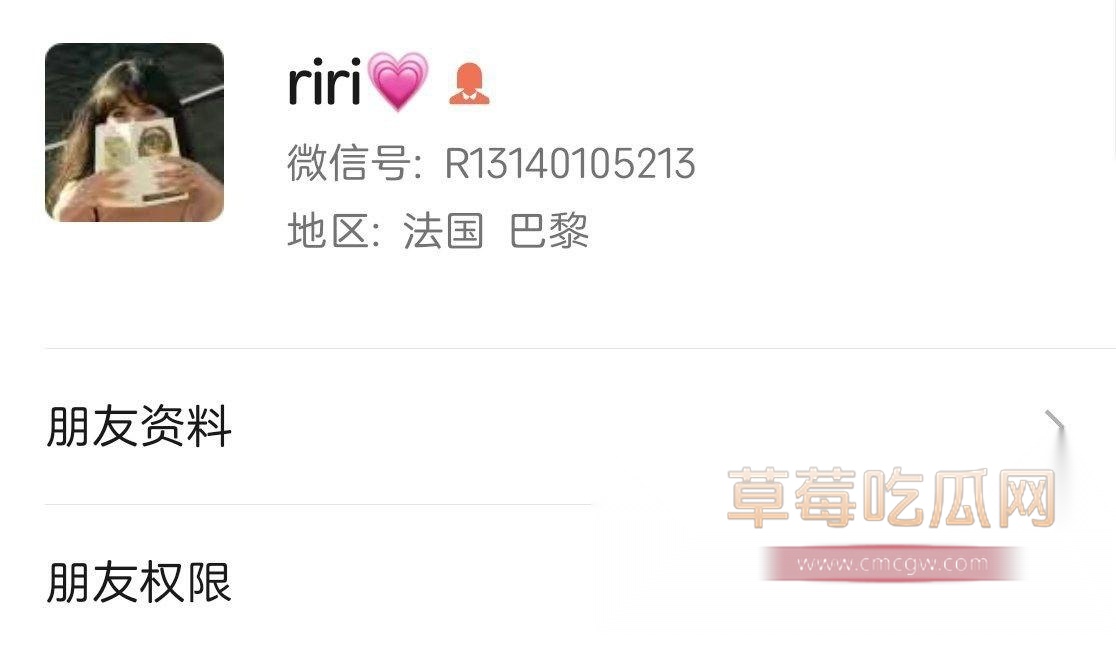Click the 微信号 label text
Screen dimensions: 1116x646
[x=349, y=163]
